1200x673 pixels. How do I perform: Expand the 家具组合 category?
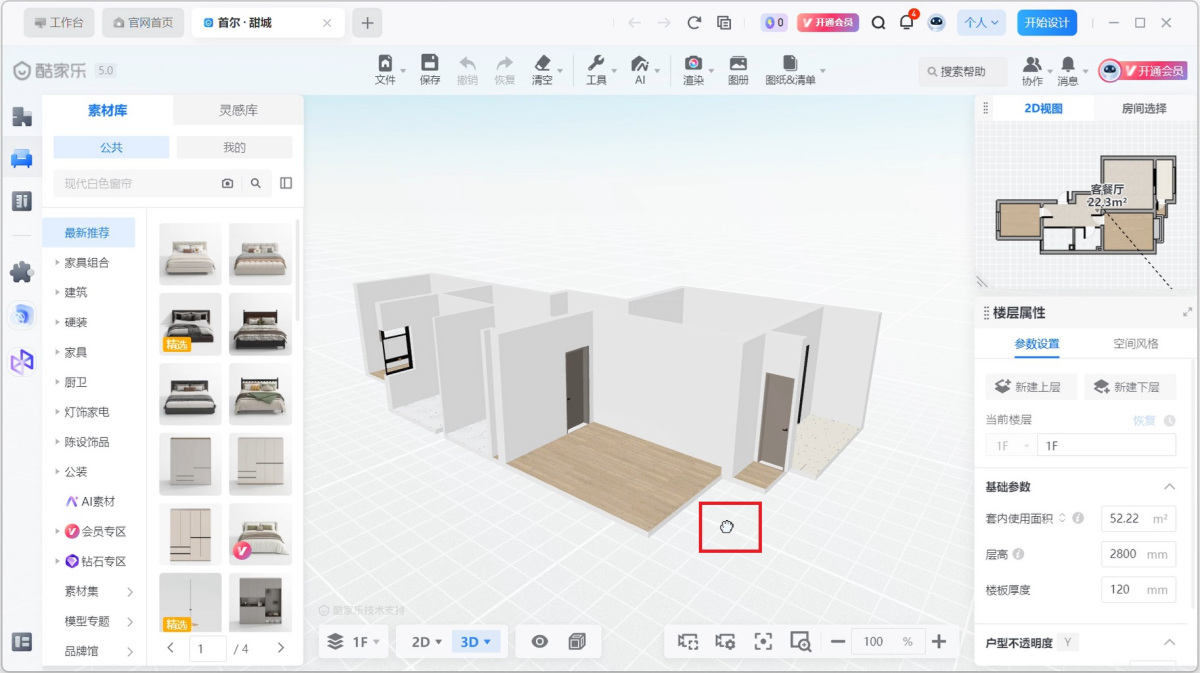click(x=87, y=263)
